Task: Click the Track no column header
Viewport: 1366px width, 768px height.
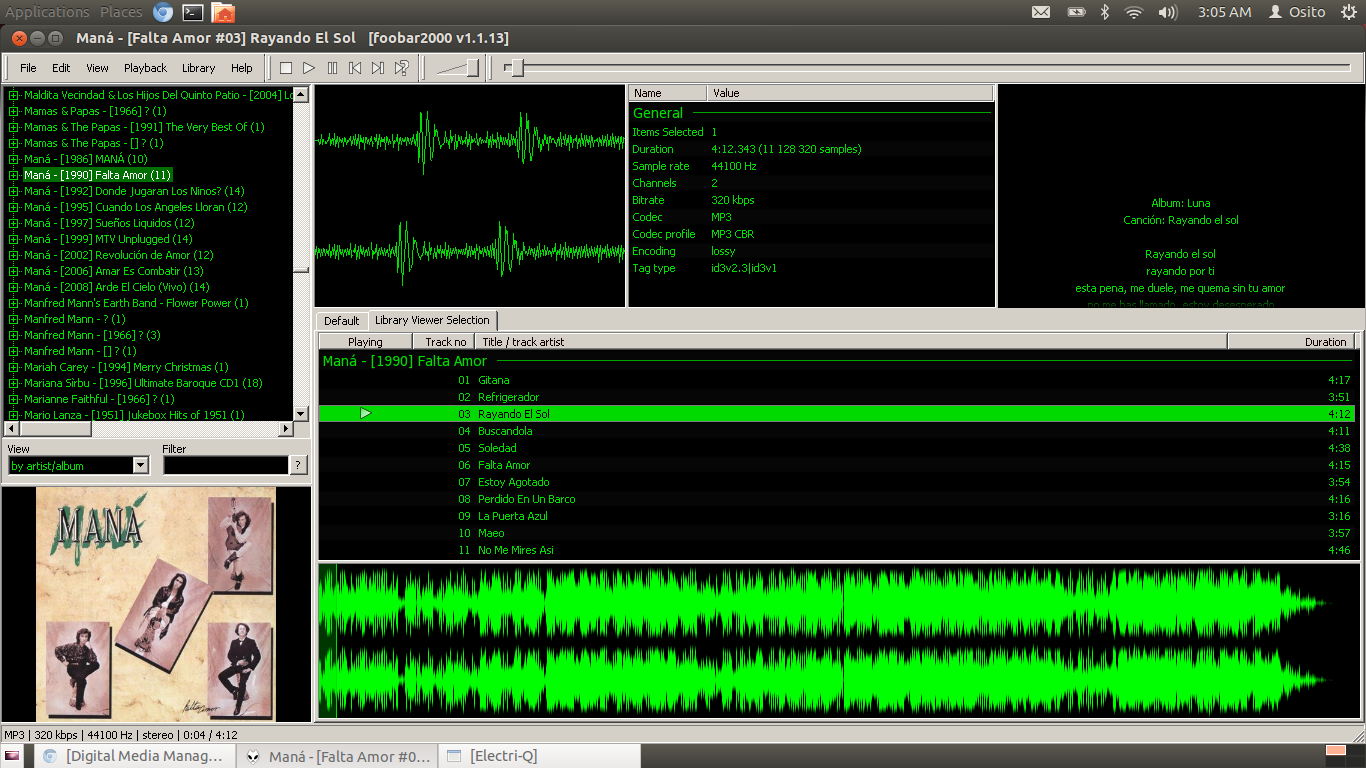Action: tap(445, 342)
